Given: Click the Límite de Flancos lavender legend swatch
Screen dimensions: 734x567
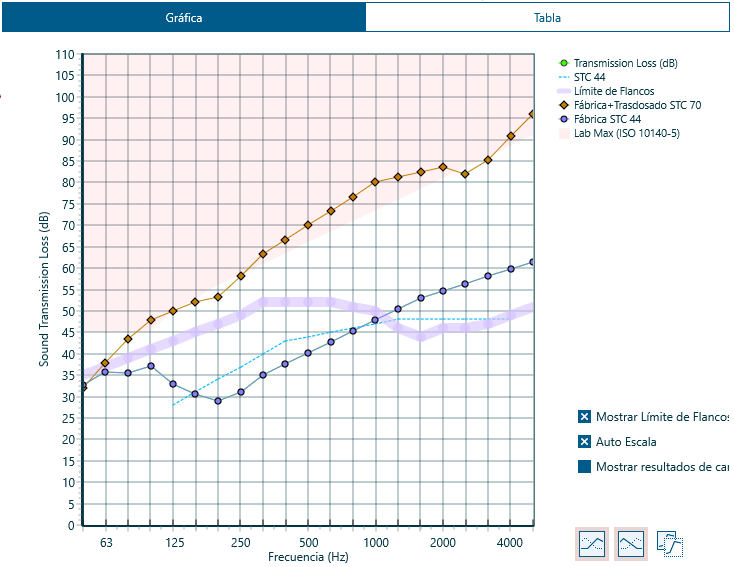Looking at the screenshot, I should tap(563, 91).
